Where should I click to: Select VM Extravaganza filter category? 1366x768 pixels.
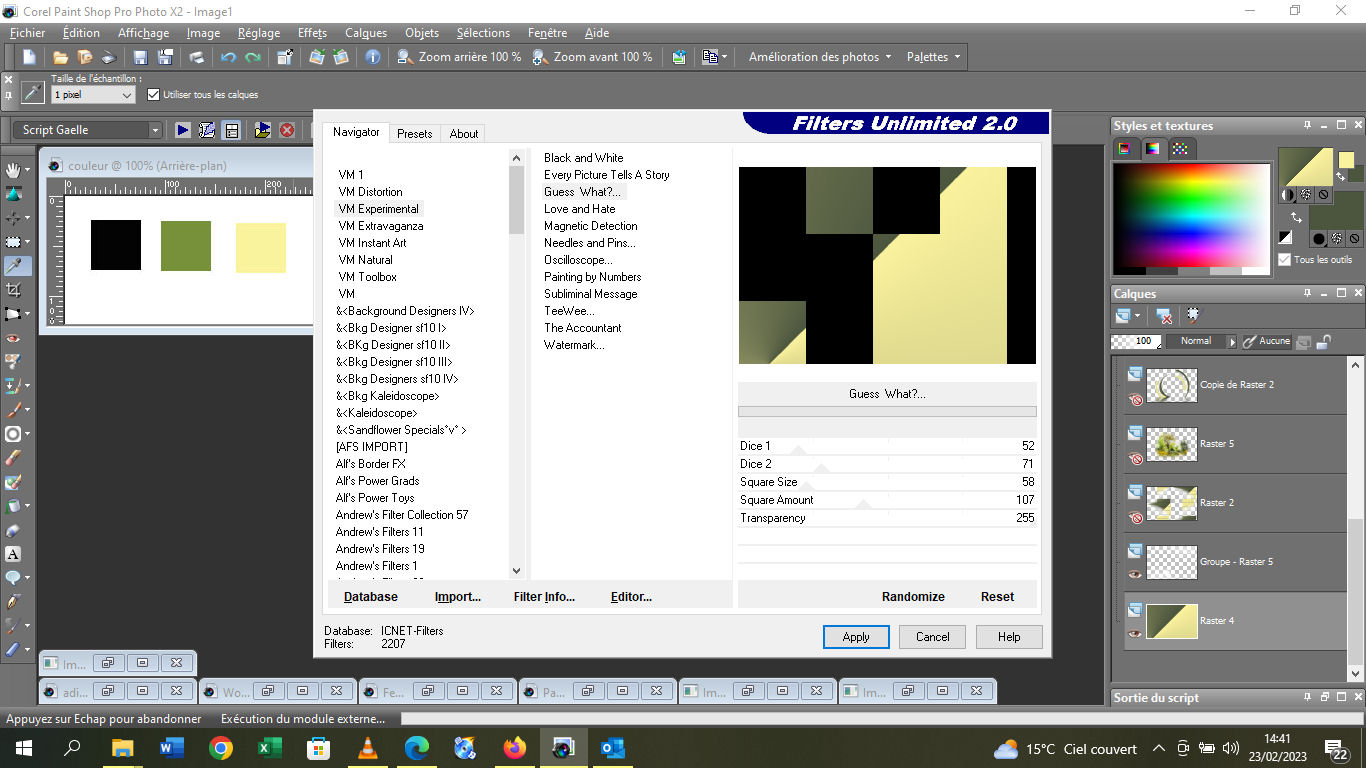point(380,226)
